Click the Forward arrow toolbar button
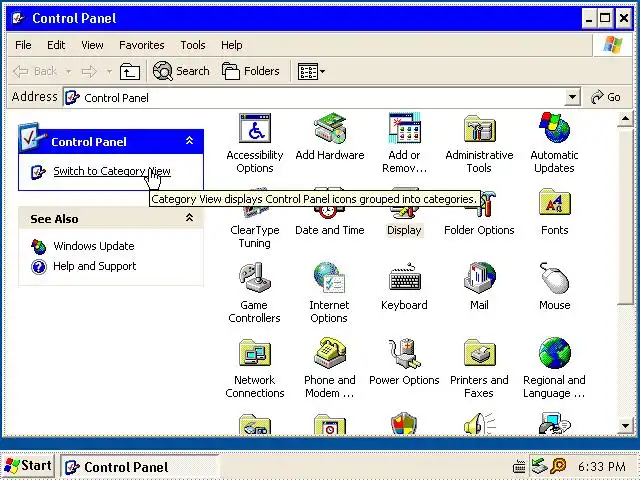 tap(89, 71)
